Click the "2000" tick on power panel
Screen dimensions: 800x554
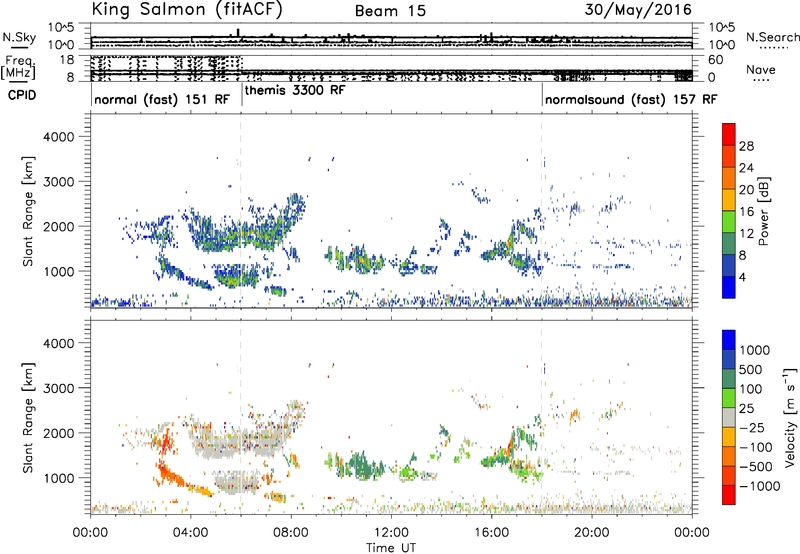pyautogui.click(x=59, y=226)
